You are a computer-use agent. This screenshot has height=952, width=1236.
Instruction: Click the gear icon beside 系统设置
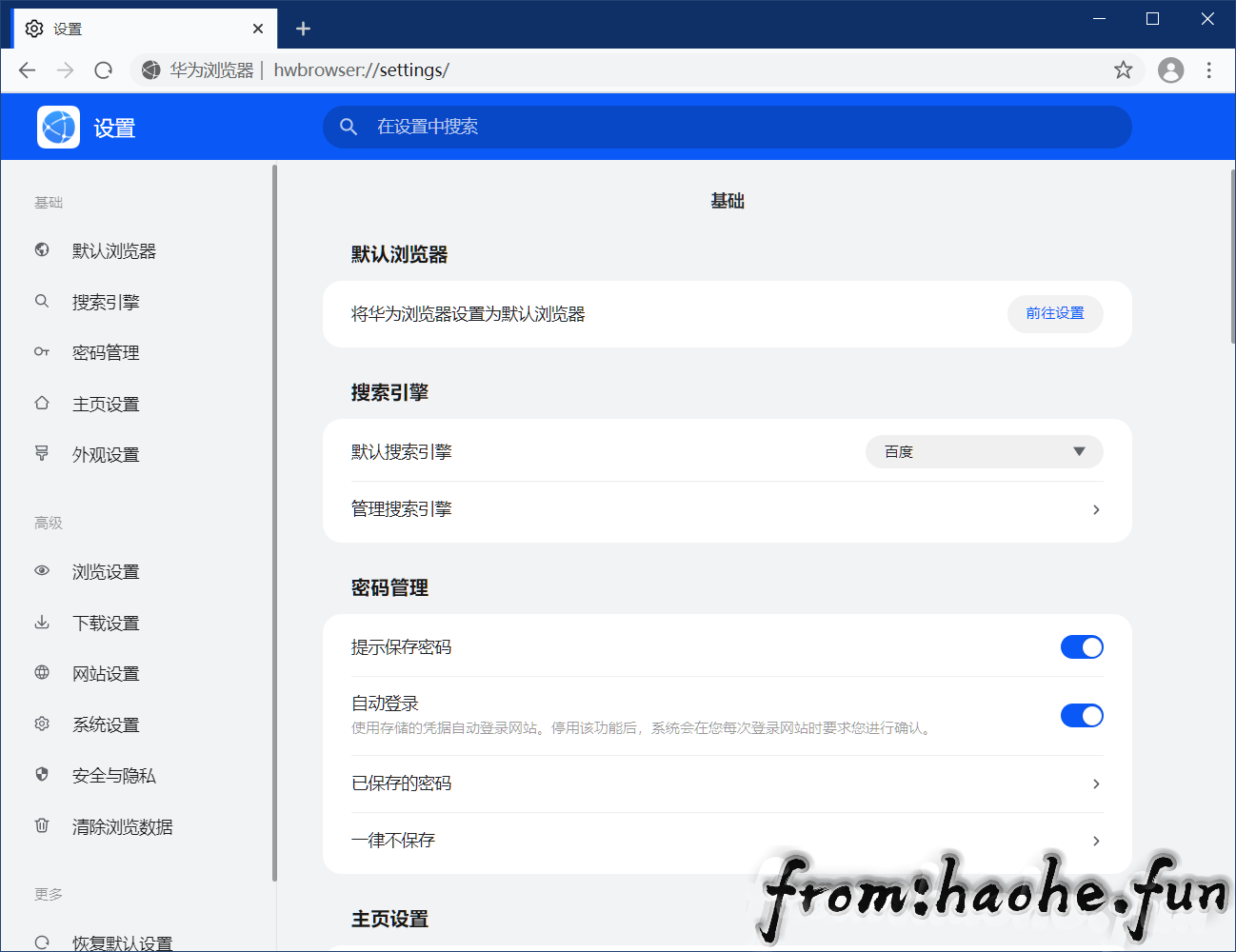tap(42, 724)
